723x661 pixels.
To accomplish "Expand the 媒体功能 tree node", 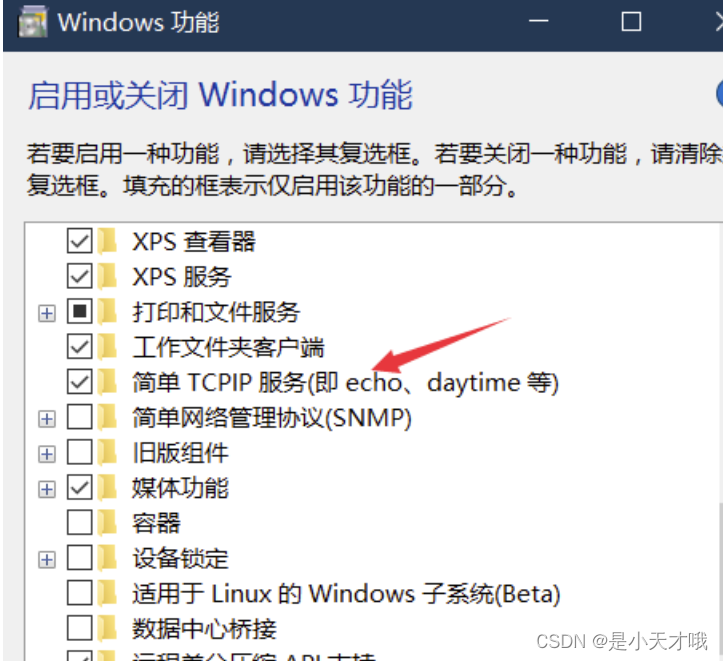I will tap(47, 489).
